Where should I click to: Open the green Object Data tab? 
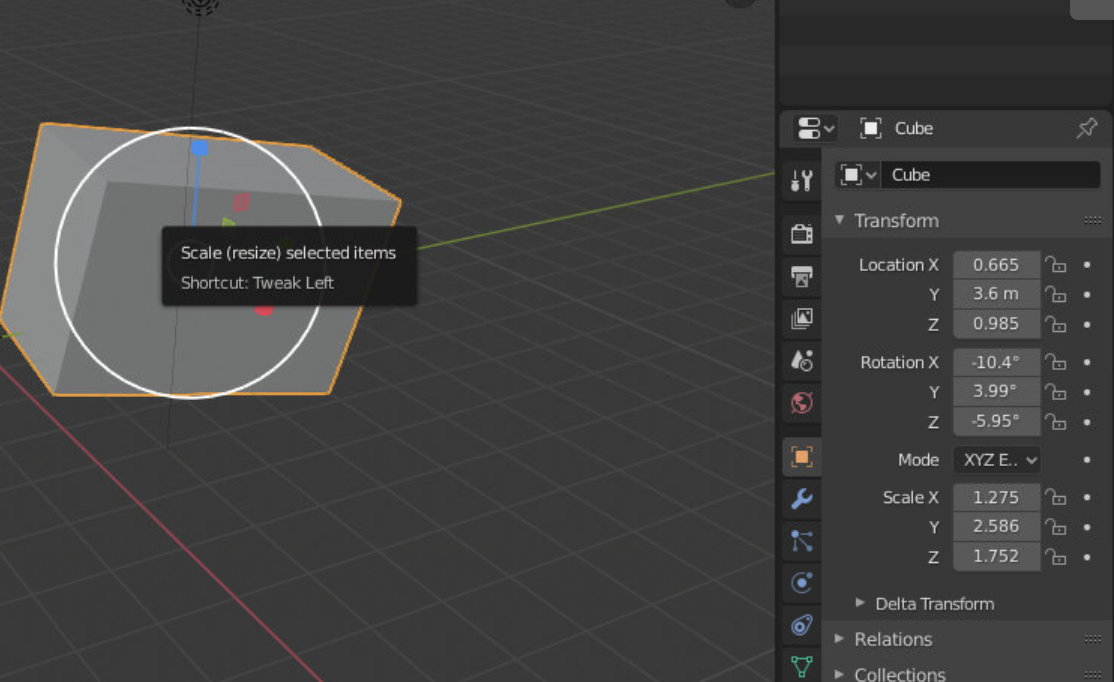click(801, 666)
